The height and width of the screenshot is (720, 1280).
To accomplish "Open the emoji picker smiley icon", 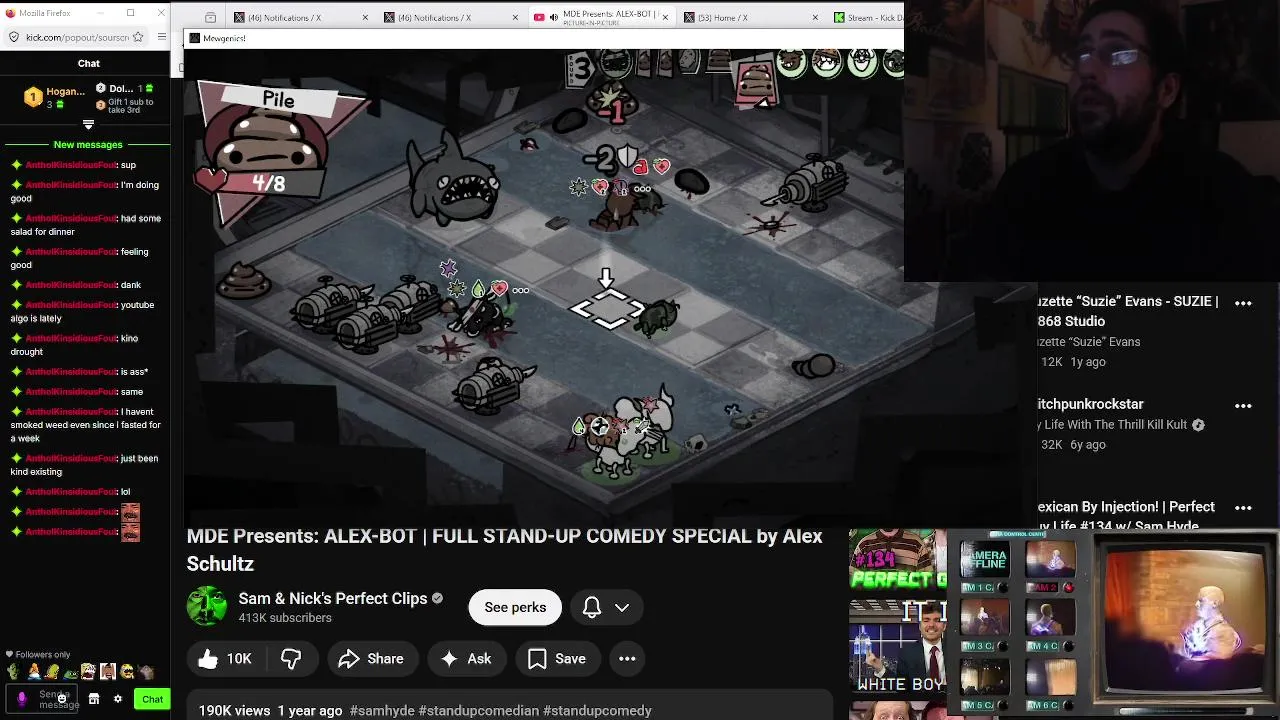I will point(62,699).
